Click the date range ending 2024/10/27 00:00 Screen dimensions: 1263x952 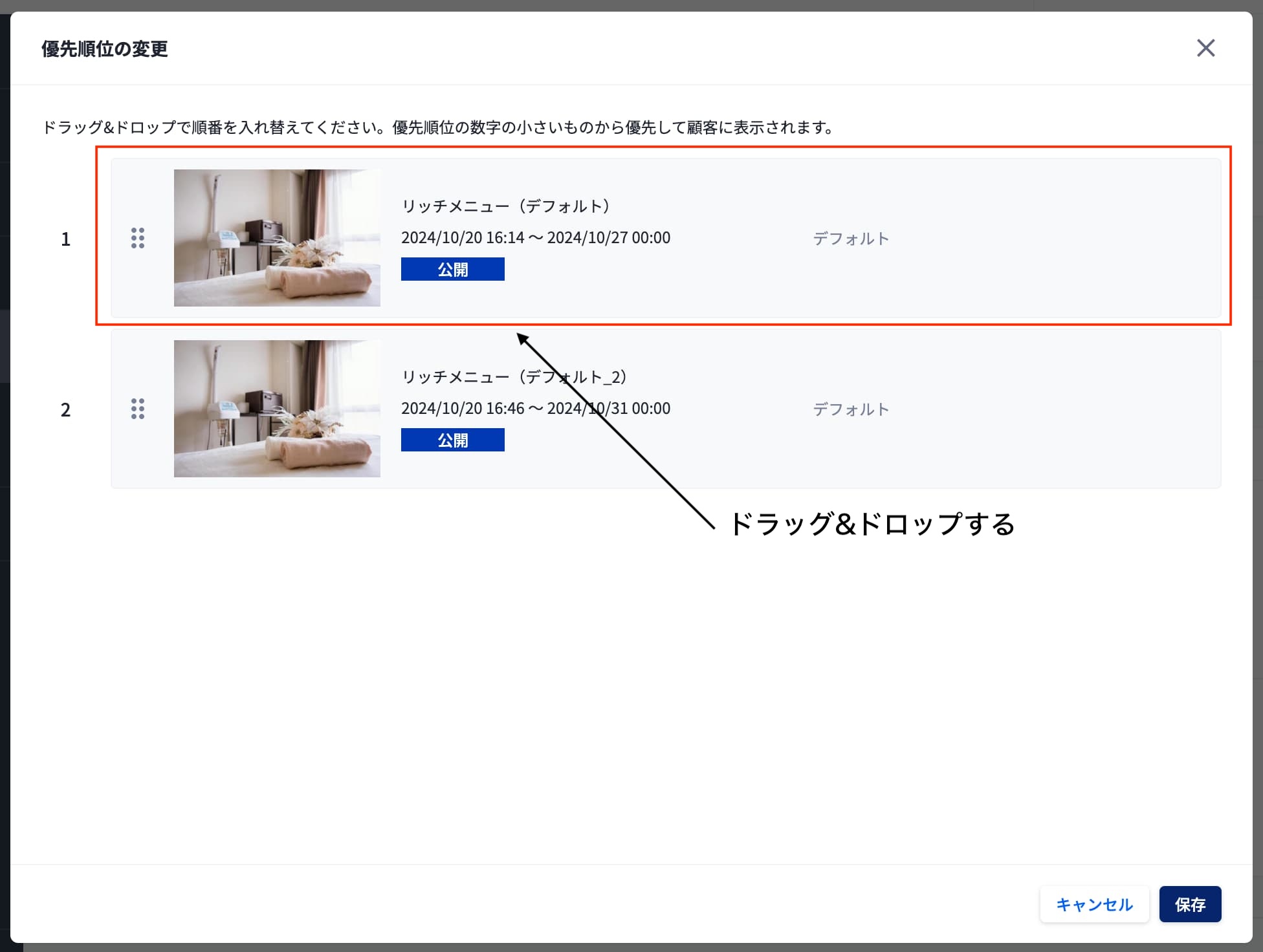(x=535, y=237)
